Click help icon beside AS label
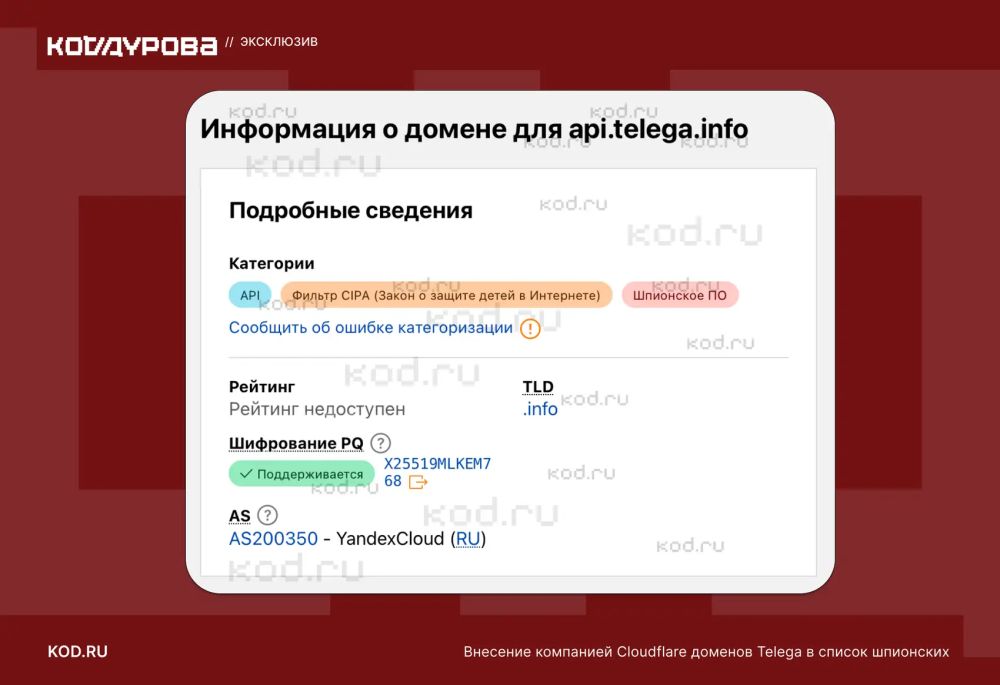The height and width of the screenshot is (685, 1000). (x=267, y=515)
